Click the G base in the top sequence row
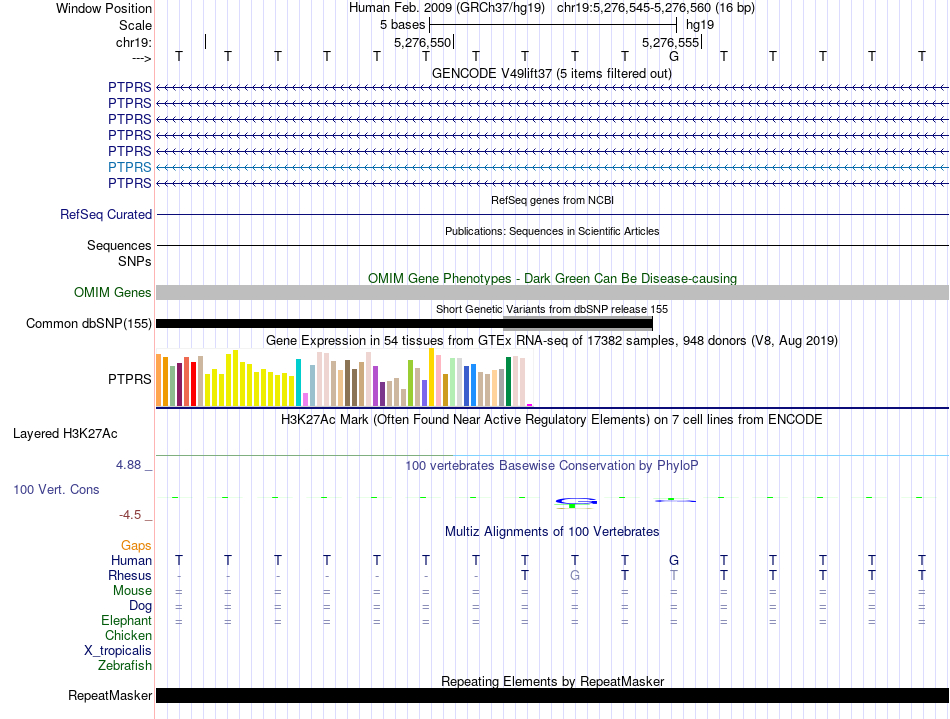The image size is (950, 719). [674, 56]
